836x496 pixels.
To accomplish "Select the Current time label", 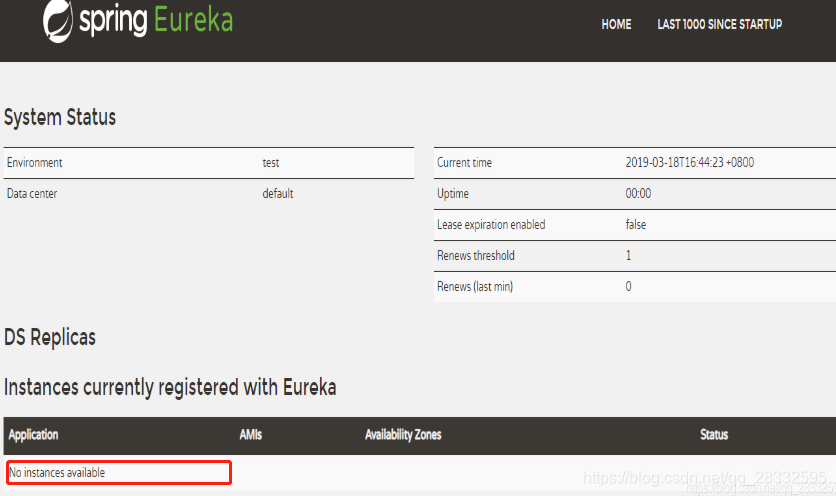I will [x=464, y=163].
